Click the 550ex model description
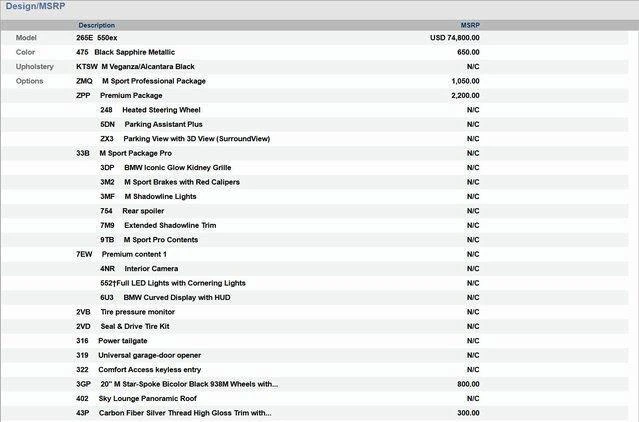This screenshot has height=422, width=639. tap(107, 38)
